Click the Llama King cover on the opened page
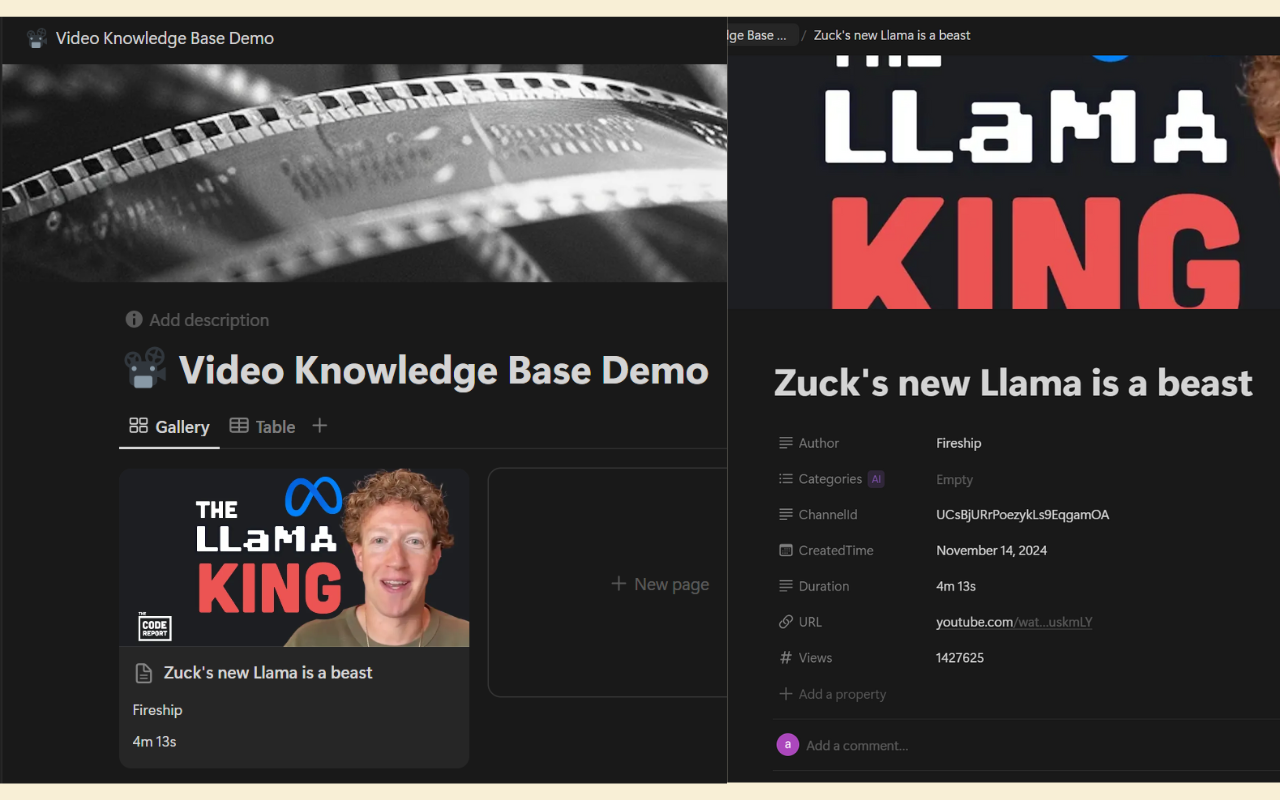Viewport: 1280px width, 800px height. coord(1004,182)
